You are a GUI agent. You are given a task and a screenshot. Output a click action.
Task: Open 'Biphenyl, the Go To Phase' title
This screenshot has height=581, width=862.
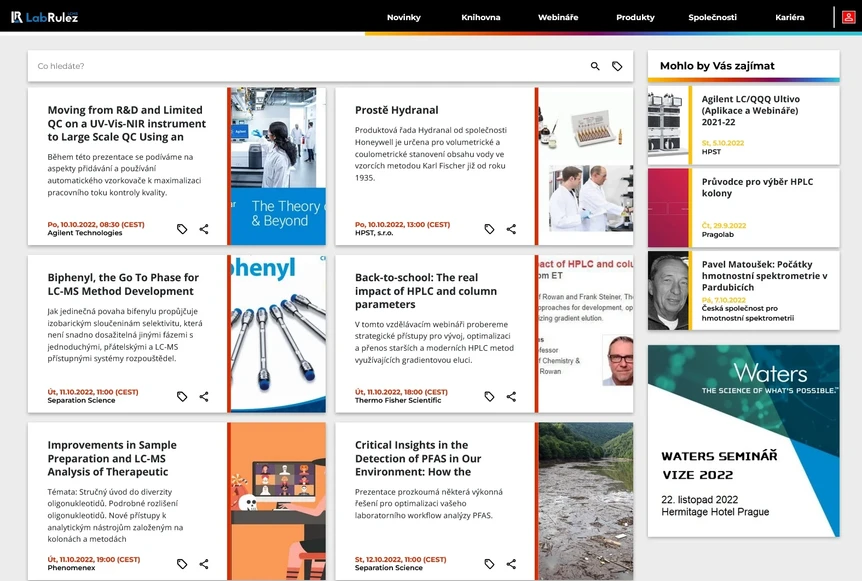(123, 284)
